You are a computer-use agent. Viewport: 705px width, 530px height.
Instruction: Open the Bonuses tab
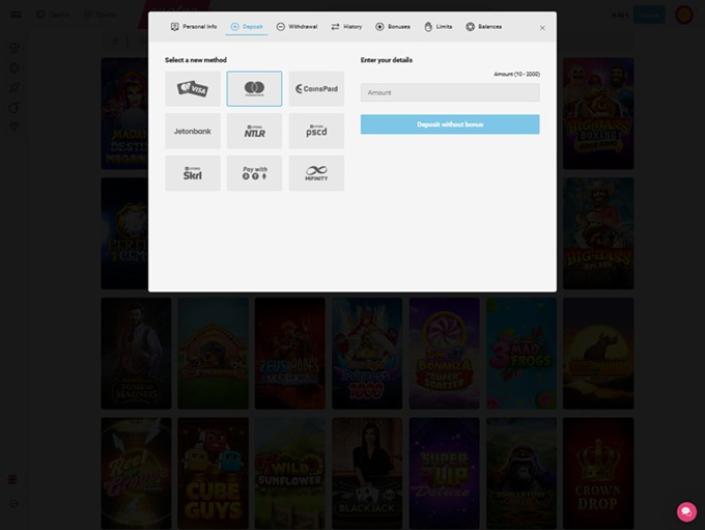tap(392, 27)
